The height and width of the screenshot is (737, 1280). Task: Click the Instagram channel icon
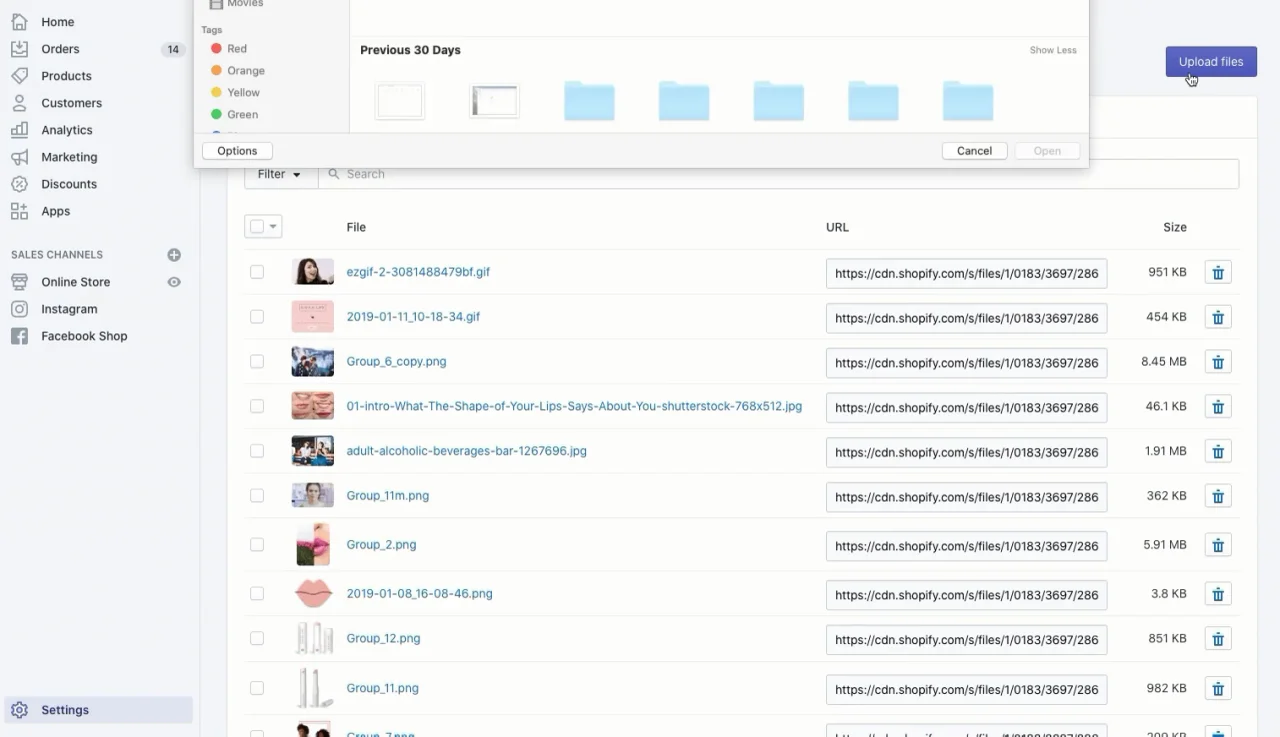pos(19,309)
